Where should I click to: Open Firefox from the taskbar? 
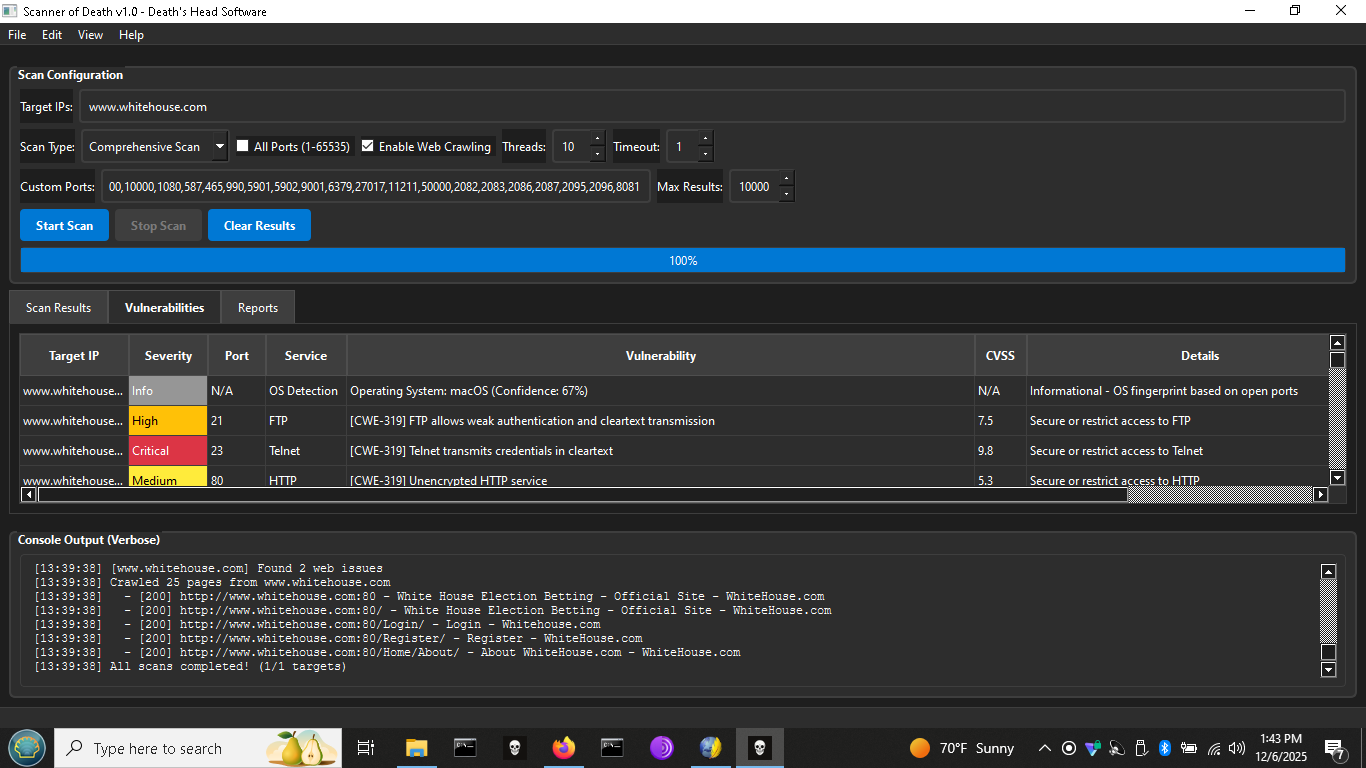click(x=564, y=748)
